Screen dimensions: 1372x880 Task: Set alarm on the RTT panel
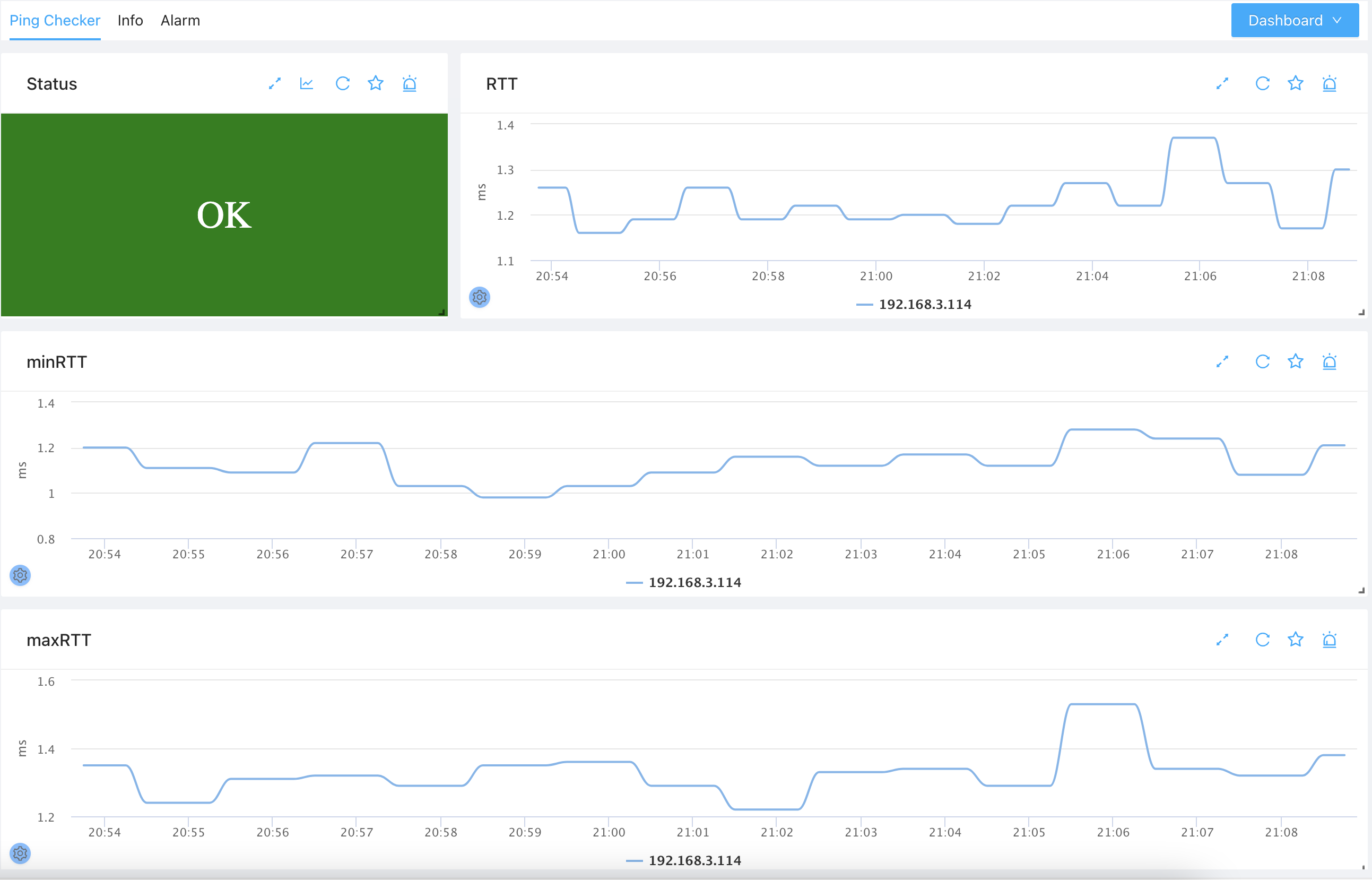[x=1329, y=84]
